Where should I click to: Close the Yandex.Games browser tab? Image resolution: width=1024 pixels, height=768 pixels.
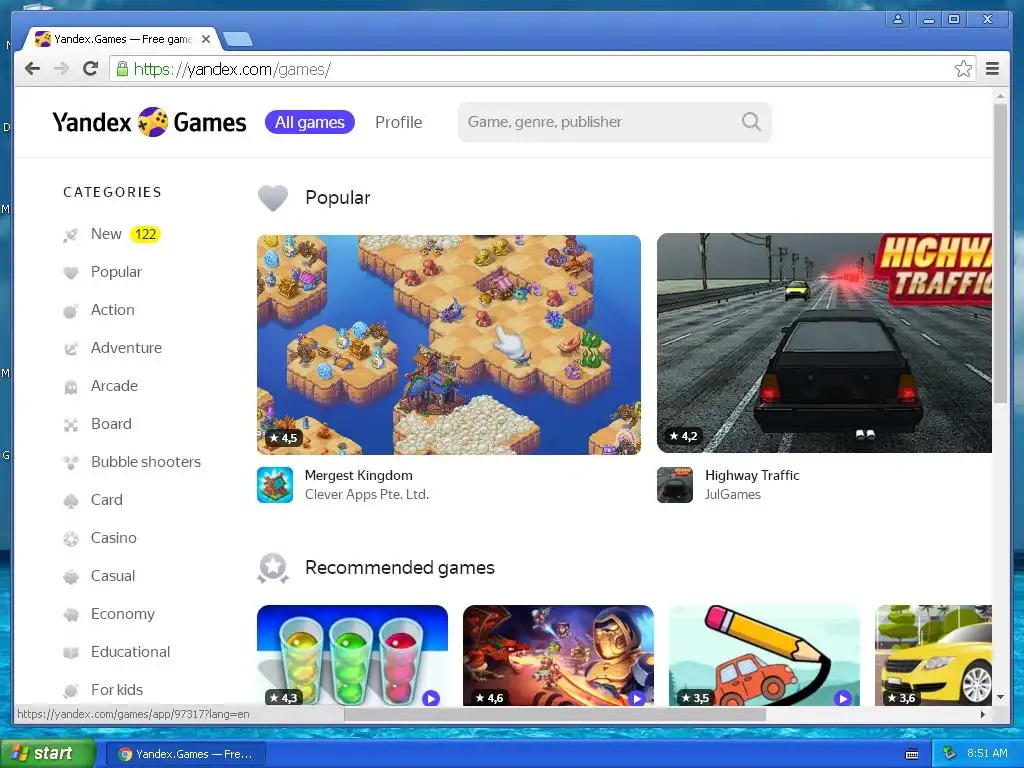tap(206, 39)
